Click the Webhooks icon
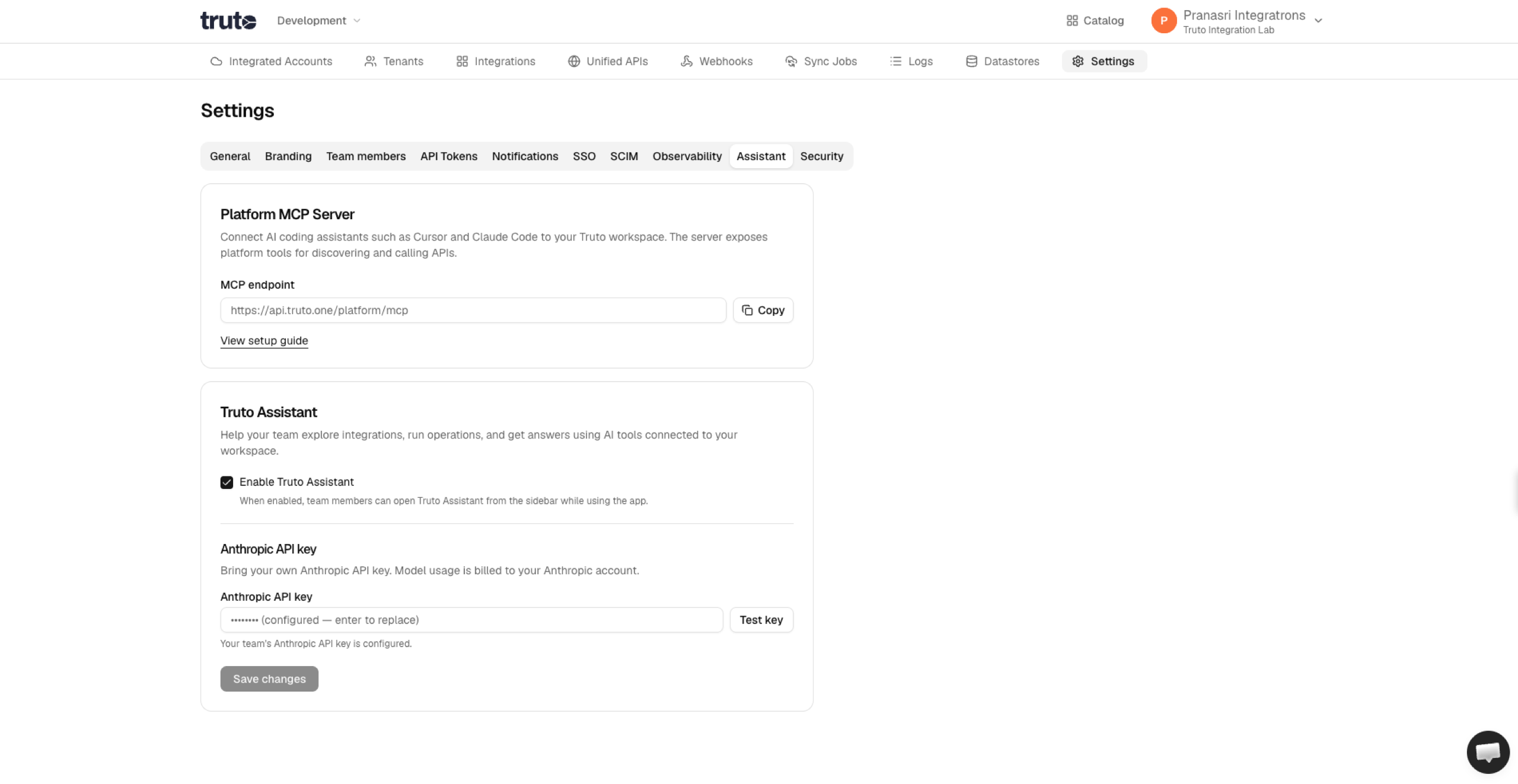The height and width of the screenshot is (784, 1518). click(687, 62)
